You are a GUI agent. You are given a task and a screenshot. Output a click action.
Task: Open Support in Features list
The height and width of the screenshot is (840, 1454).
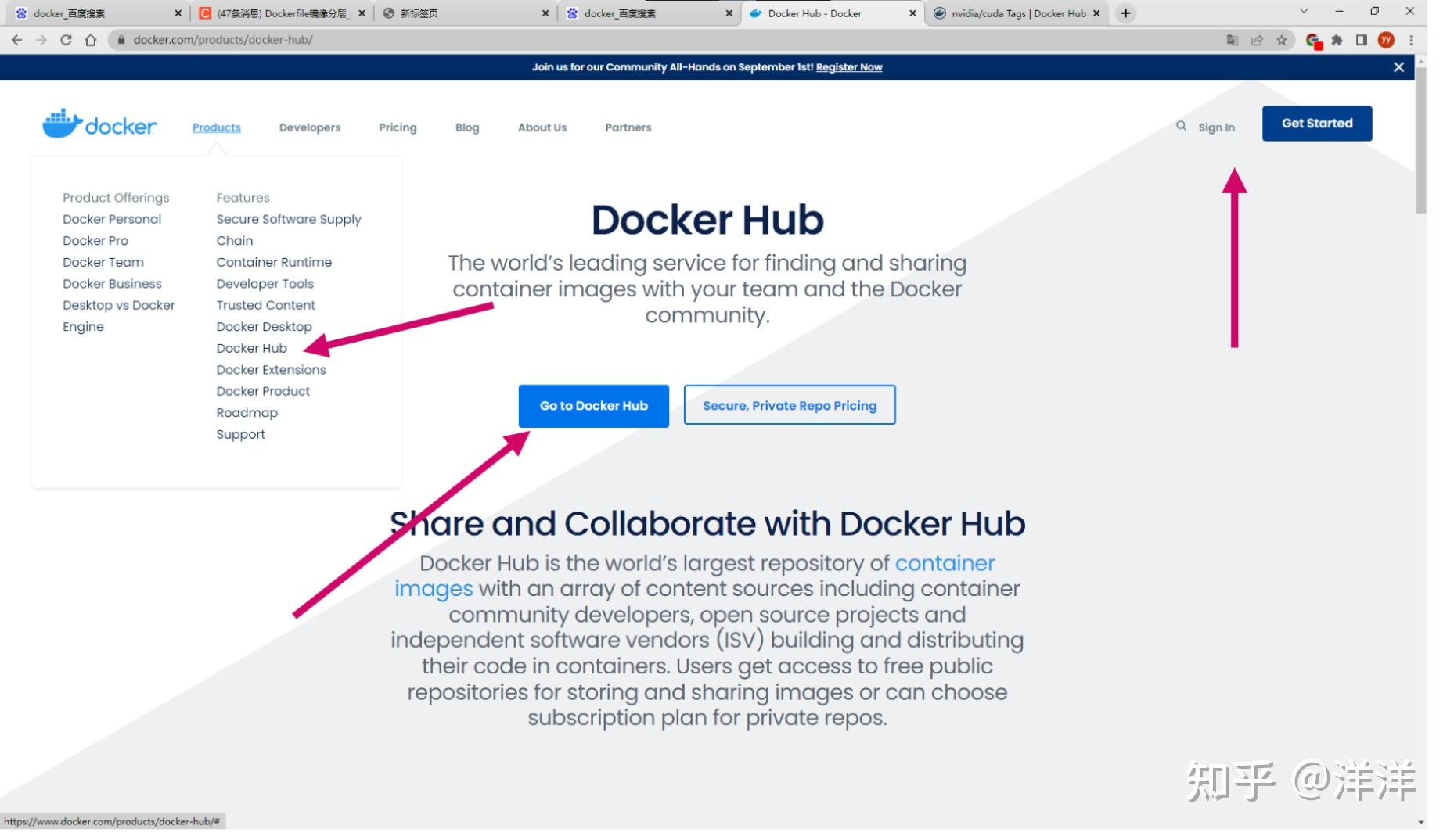point(241,434)
